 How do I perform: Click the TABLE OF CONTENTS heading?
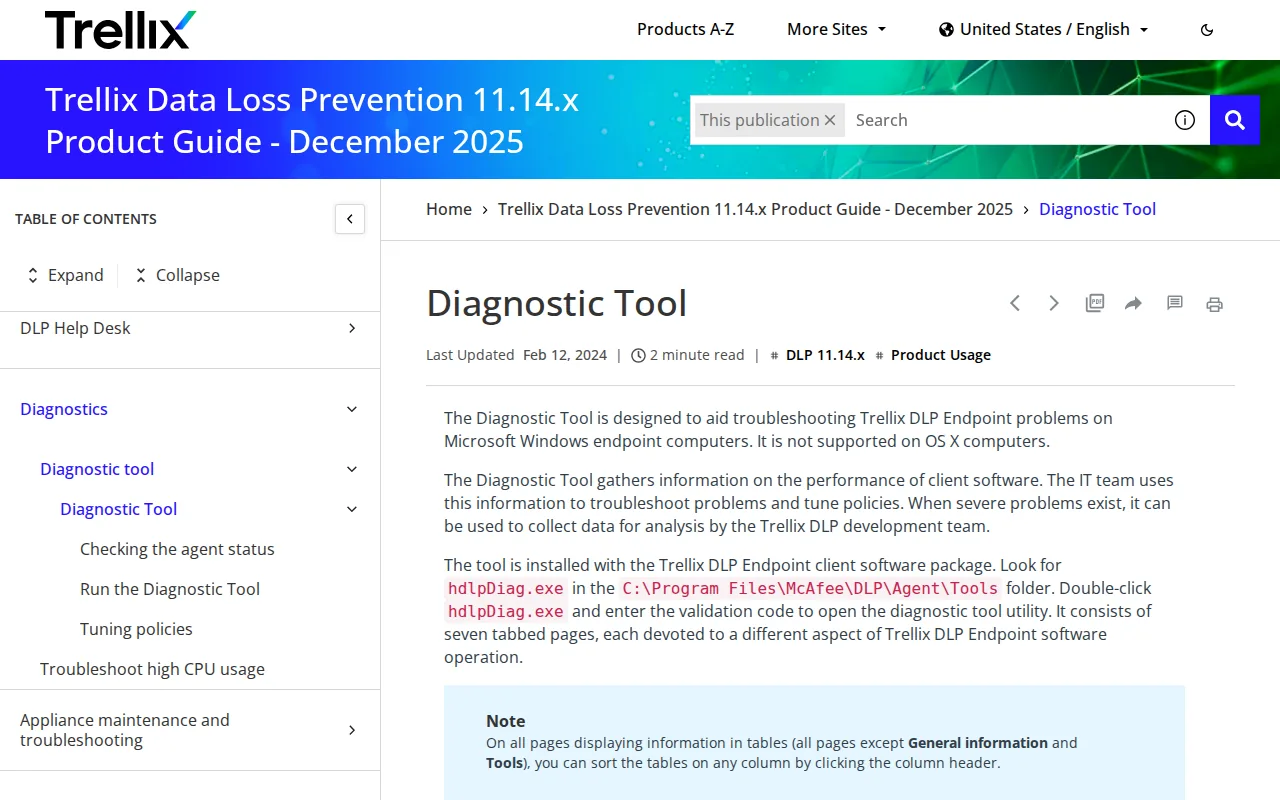click(x=86, y=219)
